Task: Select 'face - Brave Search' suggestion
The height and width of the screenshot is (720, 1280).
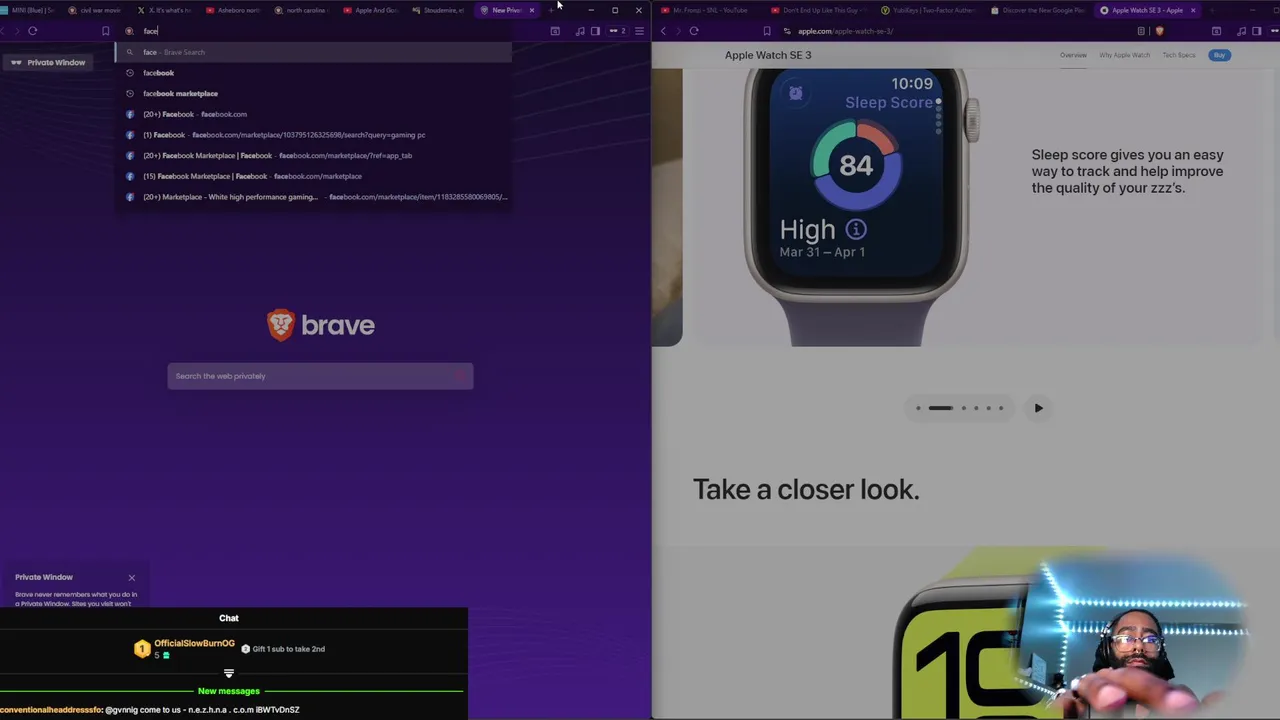Action: click(313, 52)
